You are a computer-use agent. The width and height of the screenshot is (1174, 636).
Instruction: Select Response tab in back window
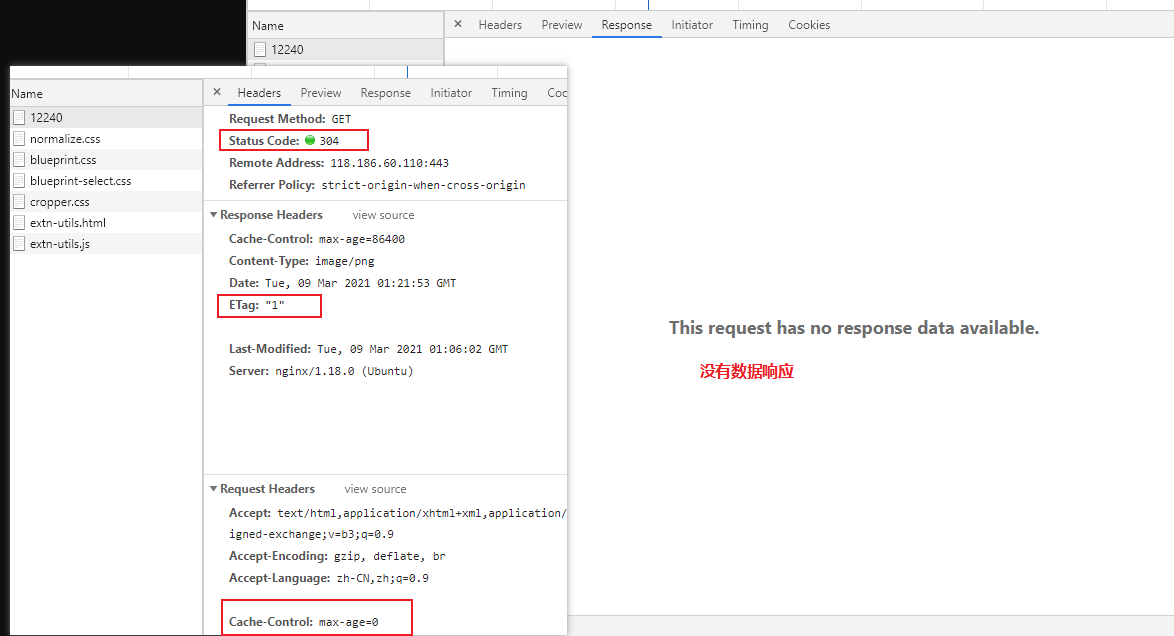[627, 25]
